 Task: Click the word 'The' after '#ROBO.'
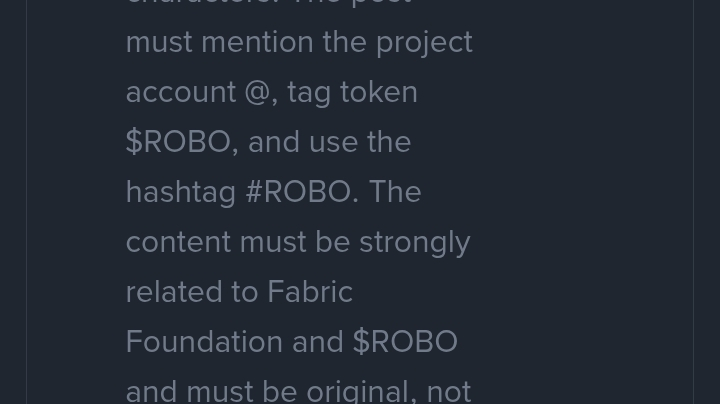tap(395, 192)
